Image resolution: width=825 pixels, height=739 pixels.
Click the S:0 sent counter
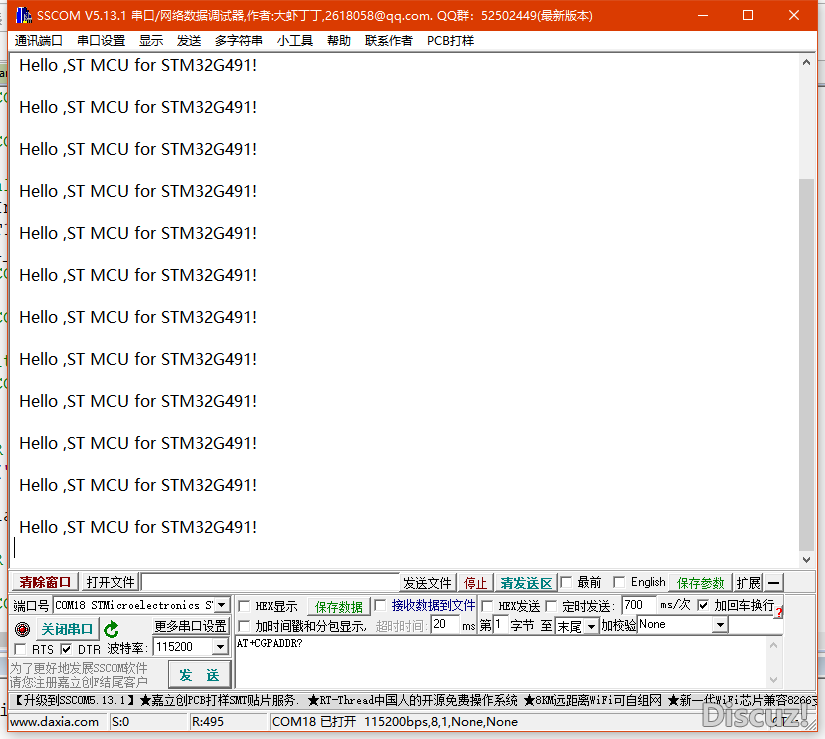coord(120,722)
